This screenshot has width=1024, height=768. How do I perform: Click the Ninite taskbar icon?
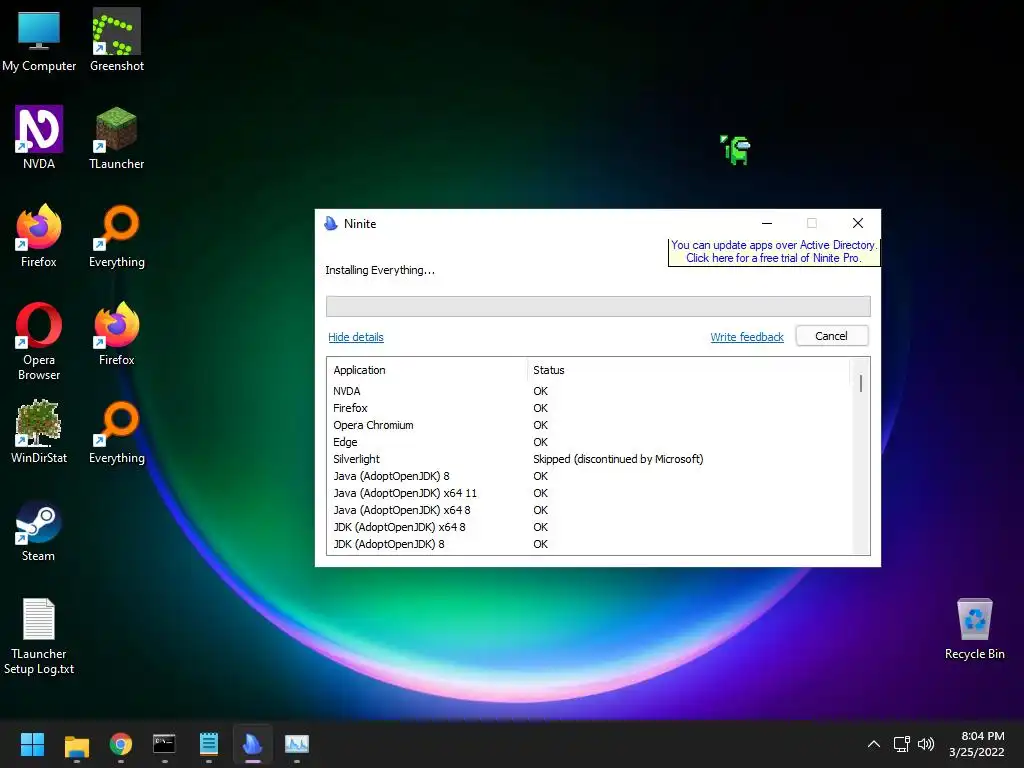(x=253, y=744)
